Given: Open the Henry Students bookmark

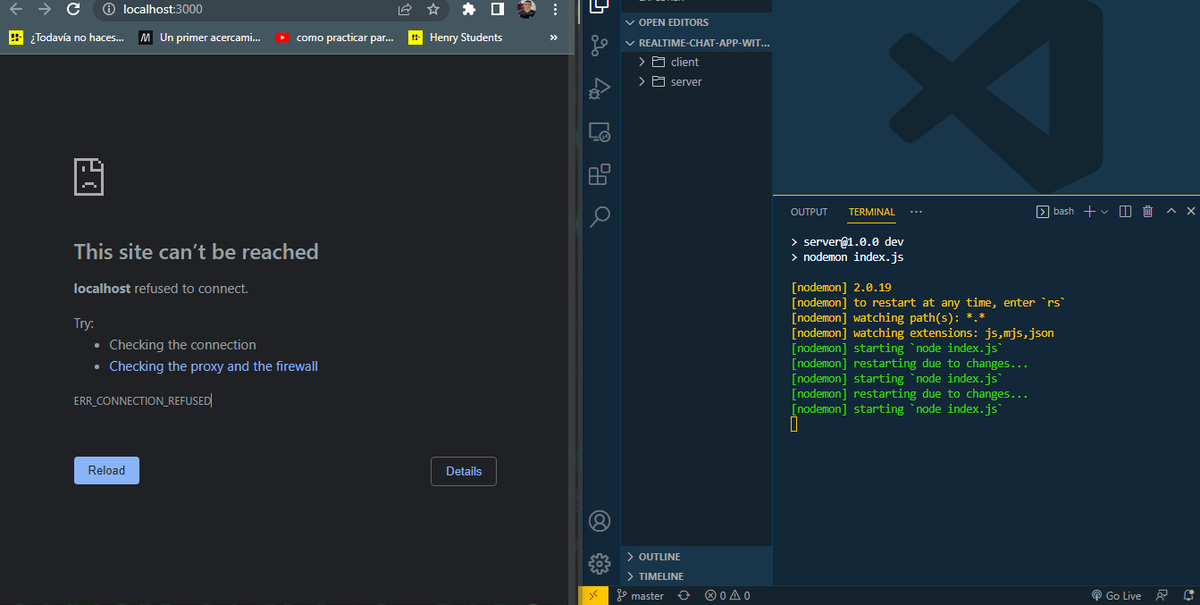Looking at the screenshot, I should click(x=456, y=37).
